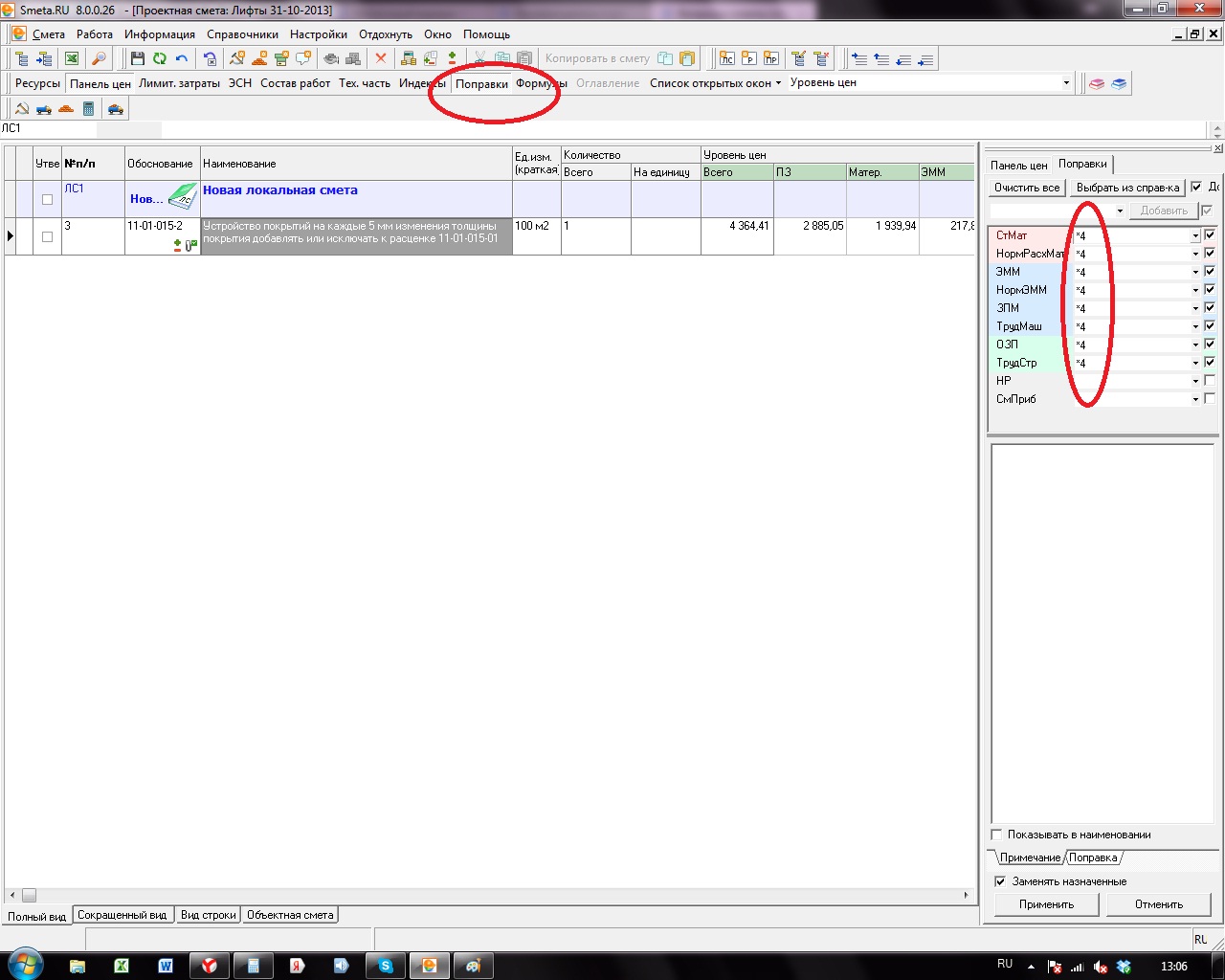Click the blue Undo arrow icon
1225x980 pixels.
pyautogui.click(x=182, y=59)
